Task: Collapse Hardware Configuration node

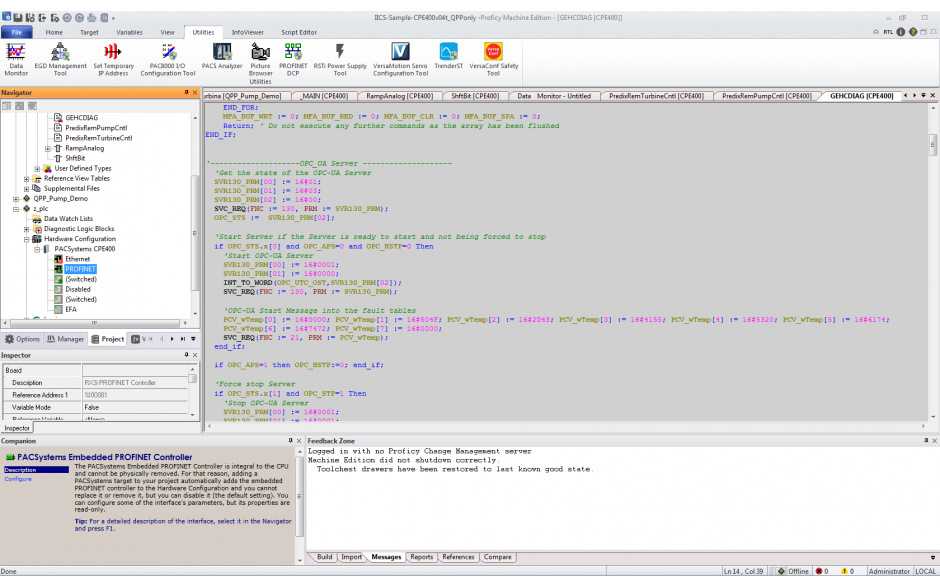Action: (26, 239)
